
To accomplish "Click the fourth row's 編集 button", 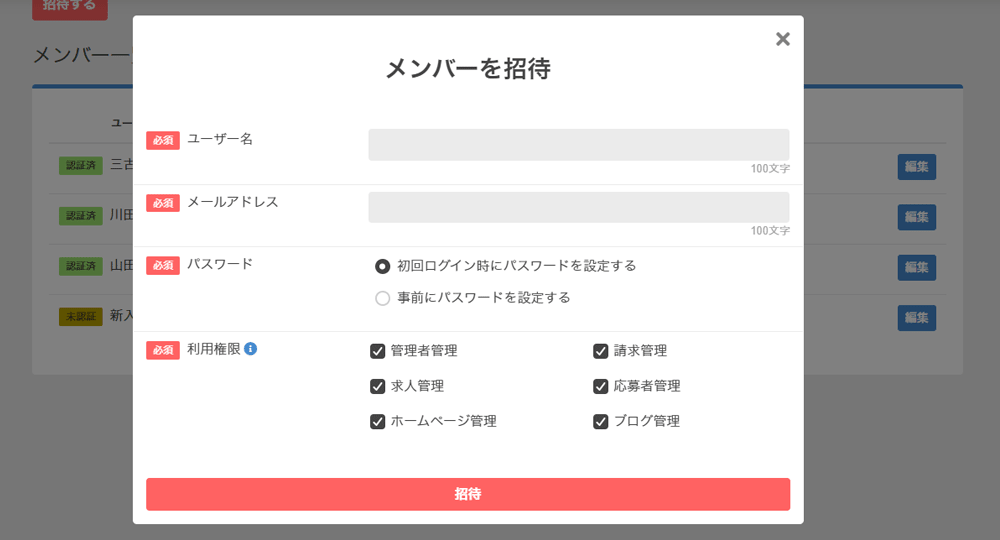I will click(916, 318).
